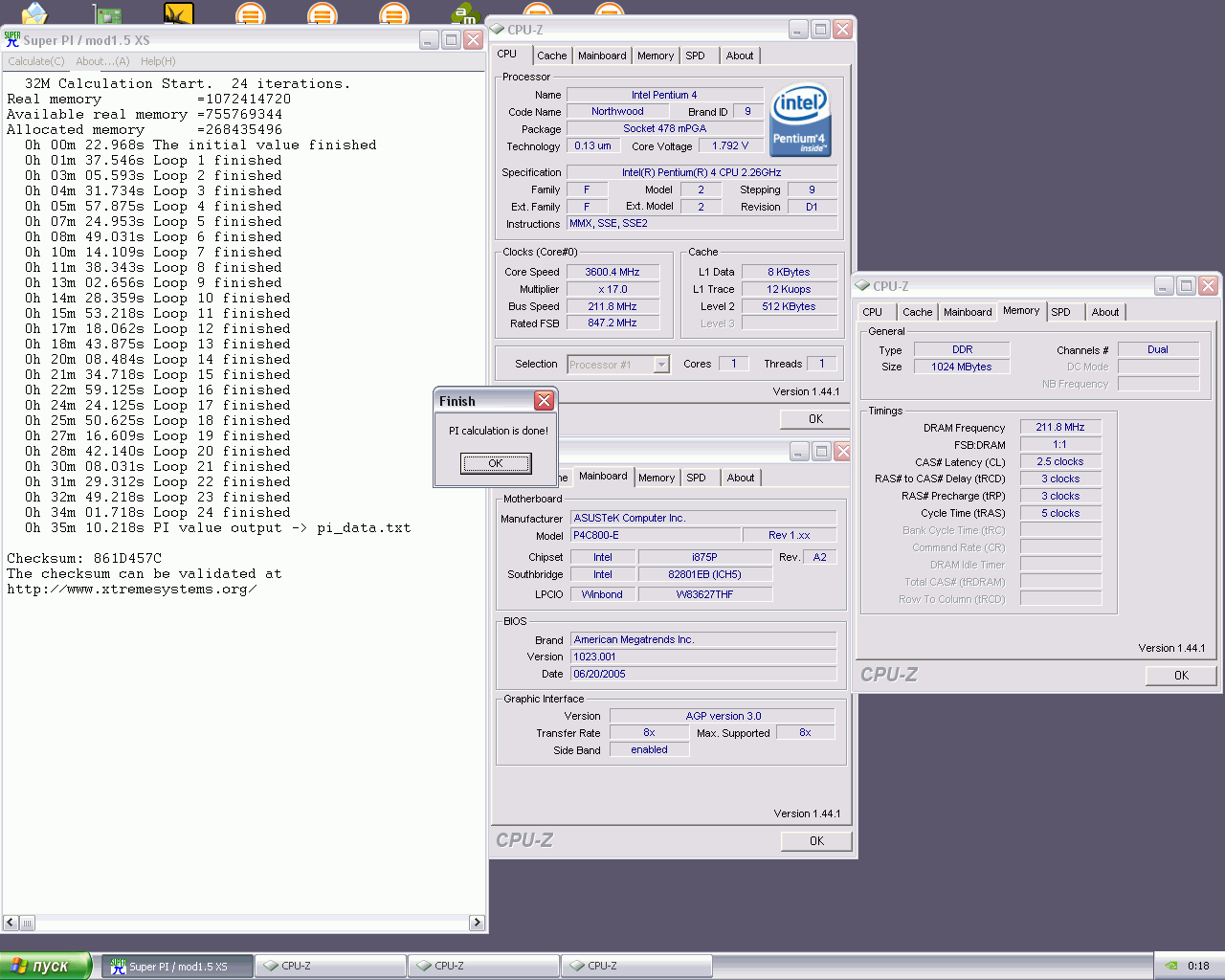Click the 'W83627THF' LPCIO value
Screen dimensions: 1225x980
coord(704,594)
